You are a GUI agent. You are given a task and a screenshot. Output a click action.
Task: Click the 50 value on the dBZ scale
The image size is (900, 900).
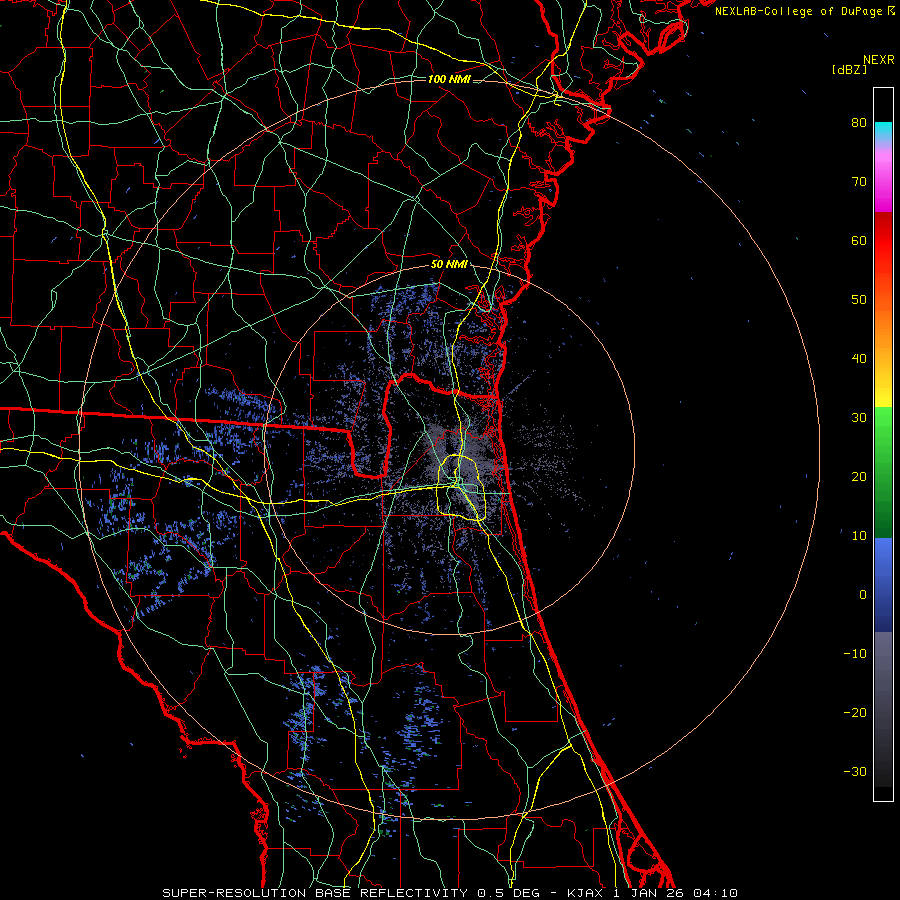point(859,300)
